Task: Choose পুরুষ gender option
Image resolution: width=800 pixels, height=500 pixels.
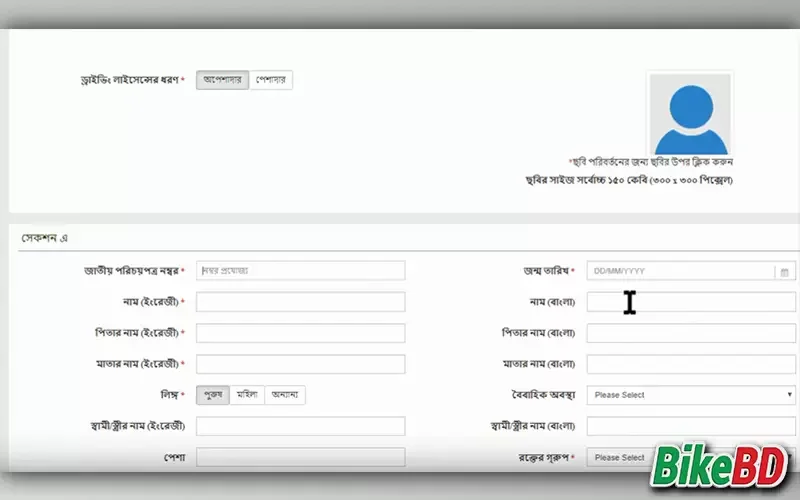Action: coord(212,395)
